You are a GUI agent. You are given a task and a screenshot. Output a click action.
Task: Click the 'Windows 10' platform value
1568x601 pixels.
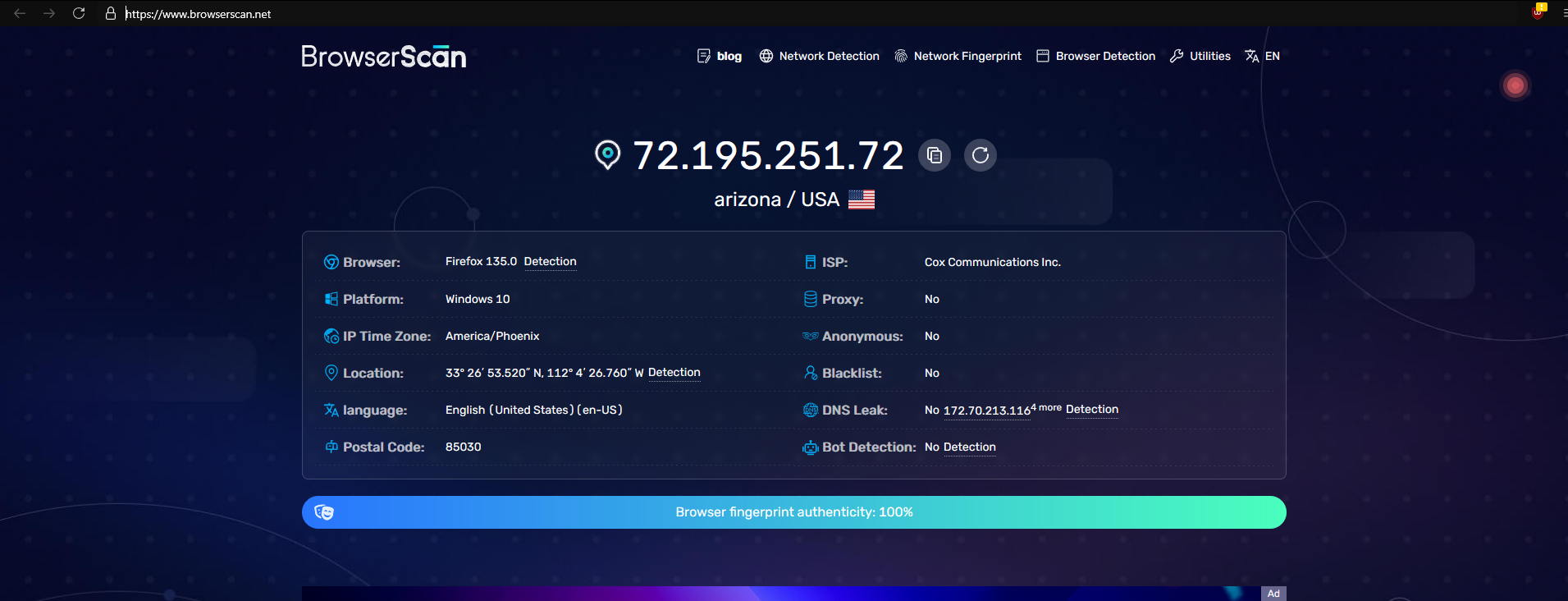point(478,299)
